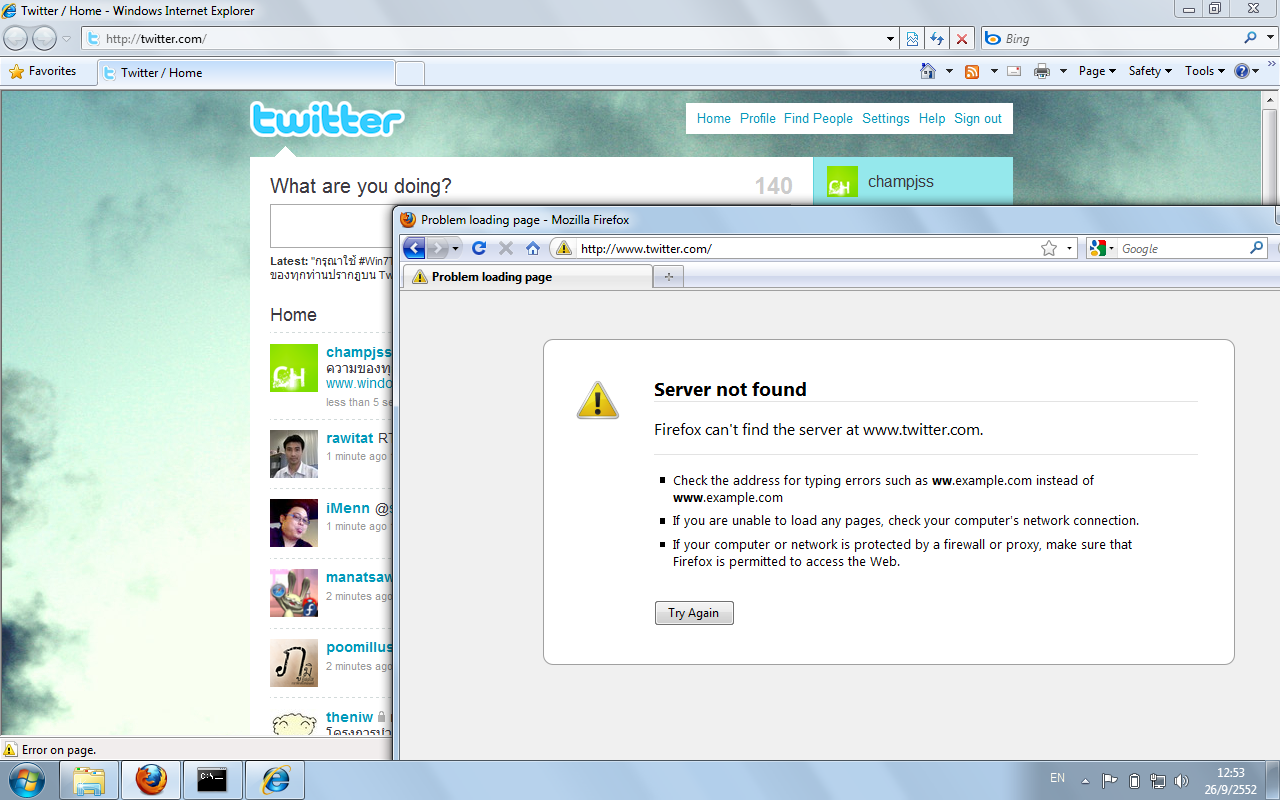
Task: Go back in Internet Explorer
Action: (16, 39)
